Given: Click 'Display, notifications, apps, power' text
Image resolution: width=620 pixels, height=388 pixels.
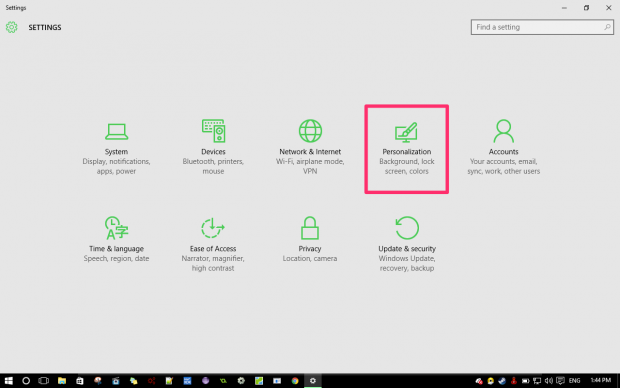Looking at the screenshot, I should [116, 166].
